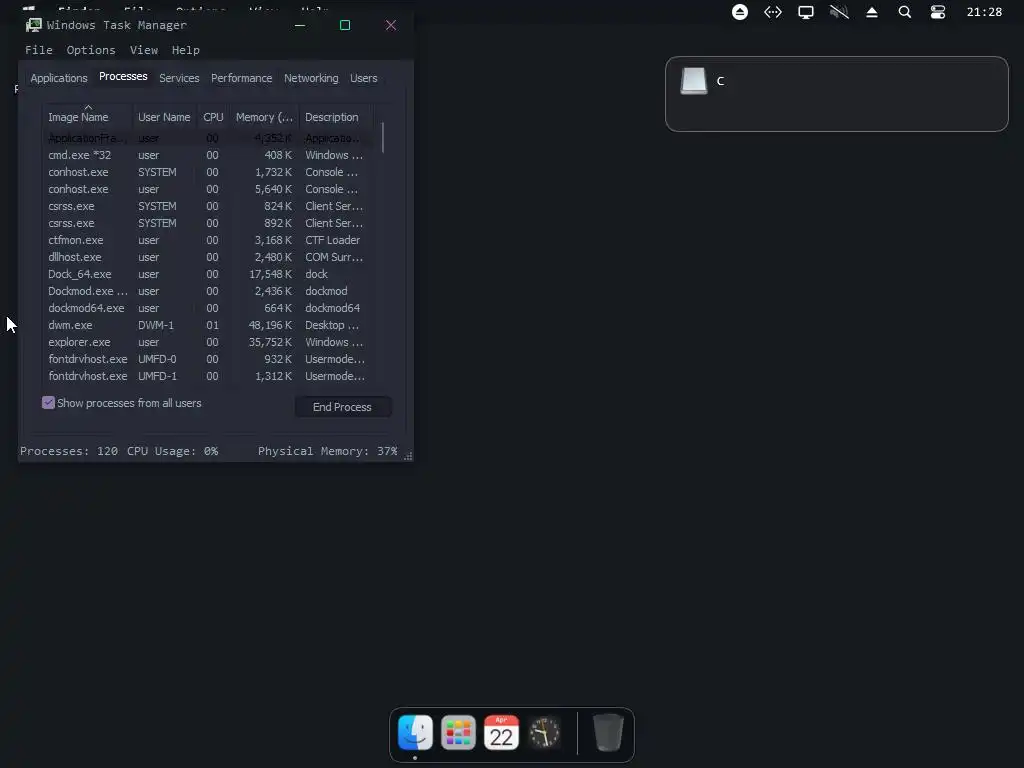
Task: Open the Trash icon in the dock
Action: click(608, 732)
